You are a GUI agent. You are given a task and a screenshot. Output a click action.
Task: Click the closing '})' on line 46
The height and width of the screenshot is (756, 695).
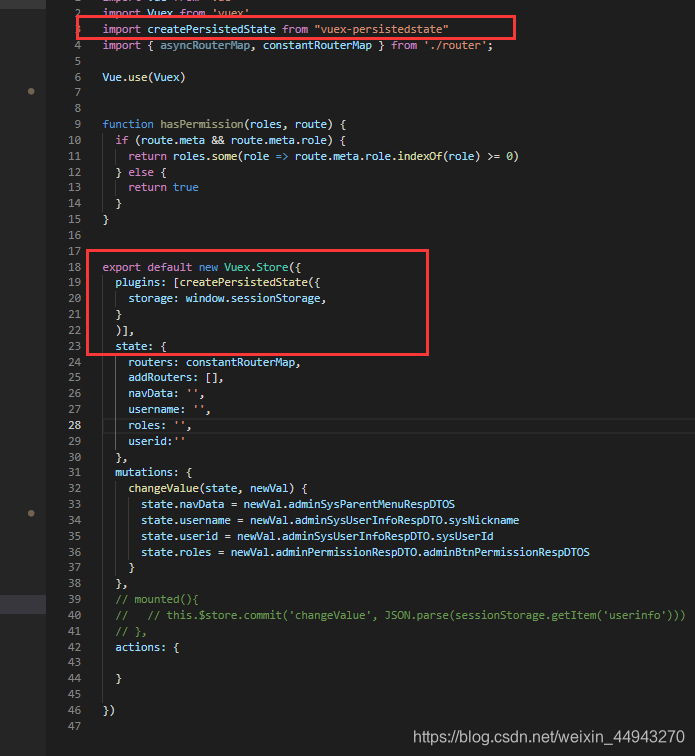click(109, 710)
